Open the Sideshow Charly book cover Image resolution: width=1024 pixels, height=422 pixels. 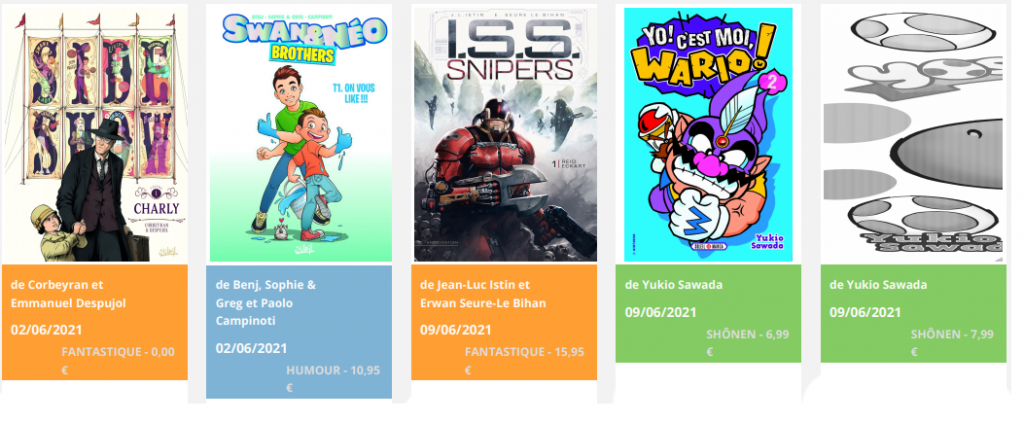(x=95, y=135)
